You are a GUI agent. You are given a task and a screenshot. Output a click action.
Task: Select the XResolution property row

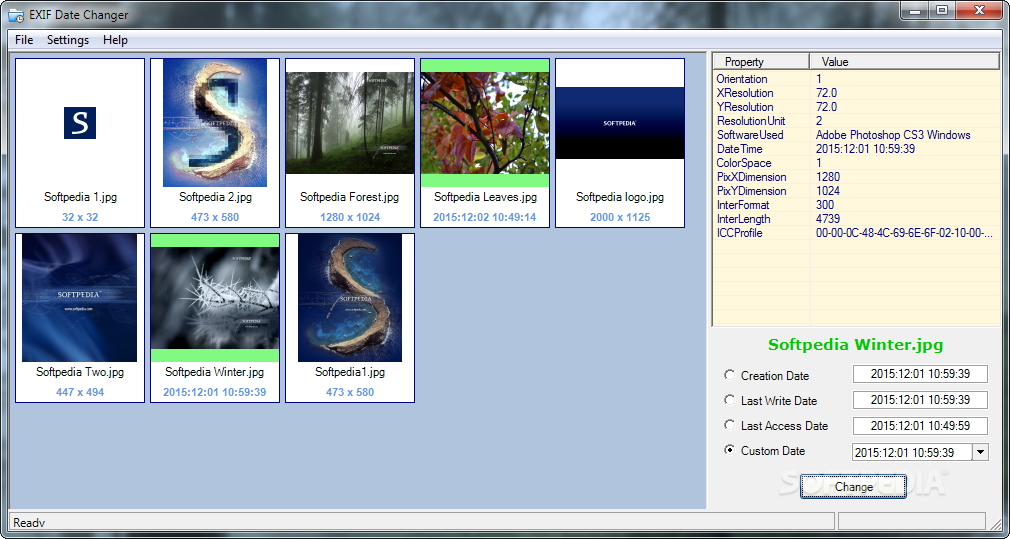pos(857,93)
